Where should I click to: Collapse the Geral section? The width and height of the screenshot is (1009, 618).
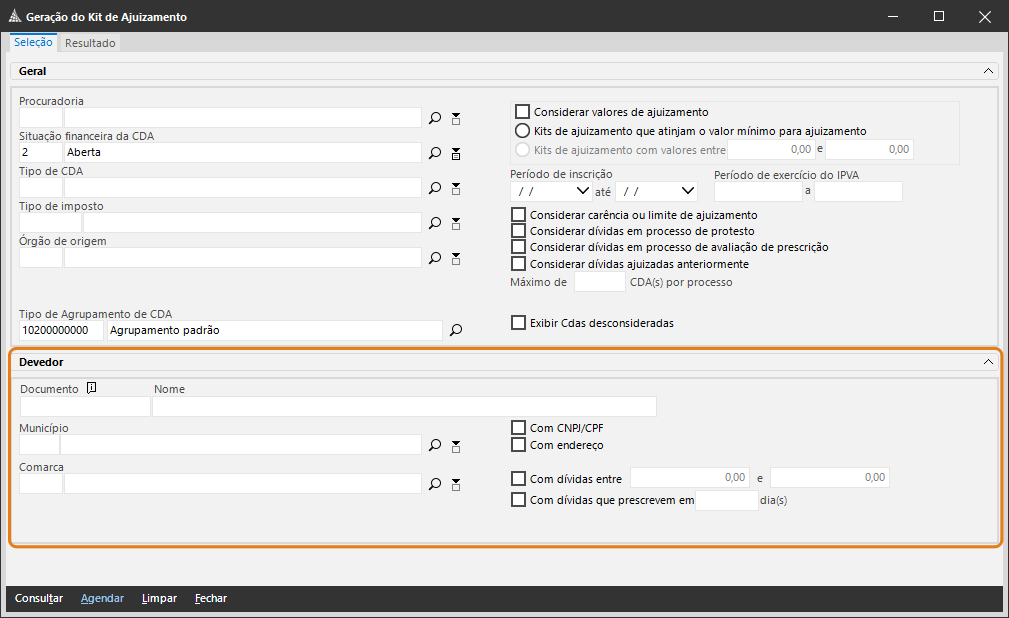[988, 72]
